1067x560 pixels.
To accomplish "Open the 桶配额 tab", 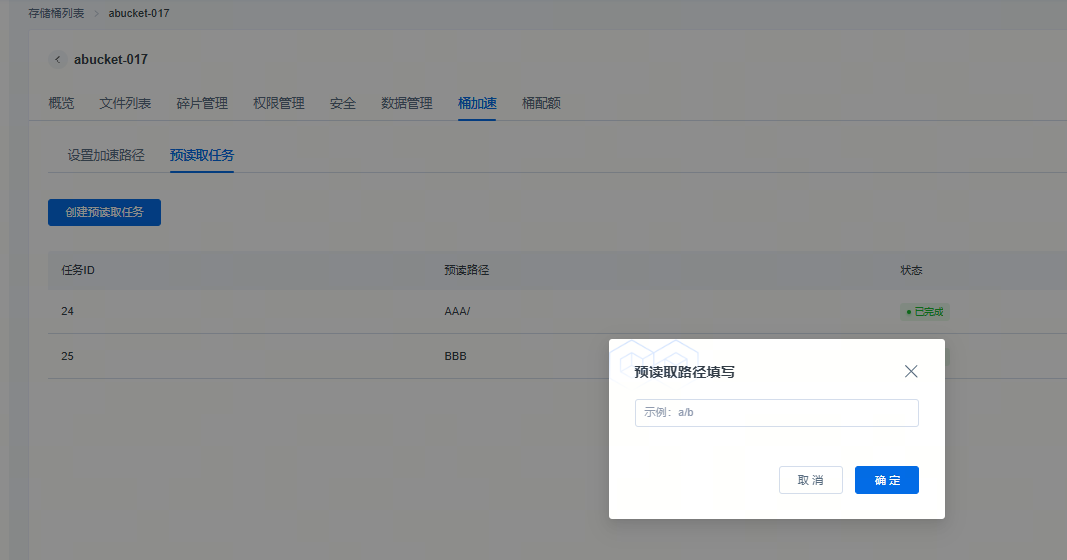I will click(x=541, y=103).
